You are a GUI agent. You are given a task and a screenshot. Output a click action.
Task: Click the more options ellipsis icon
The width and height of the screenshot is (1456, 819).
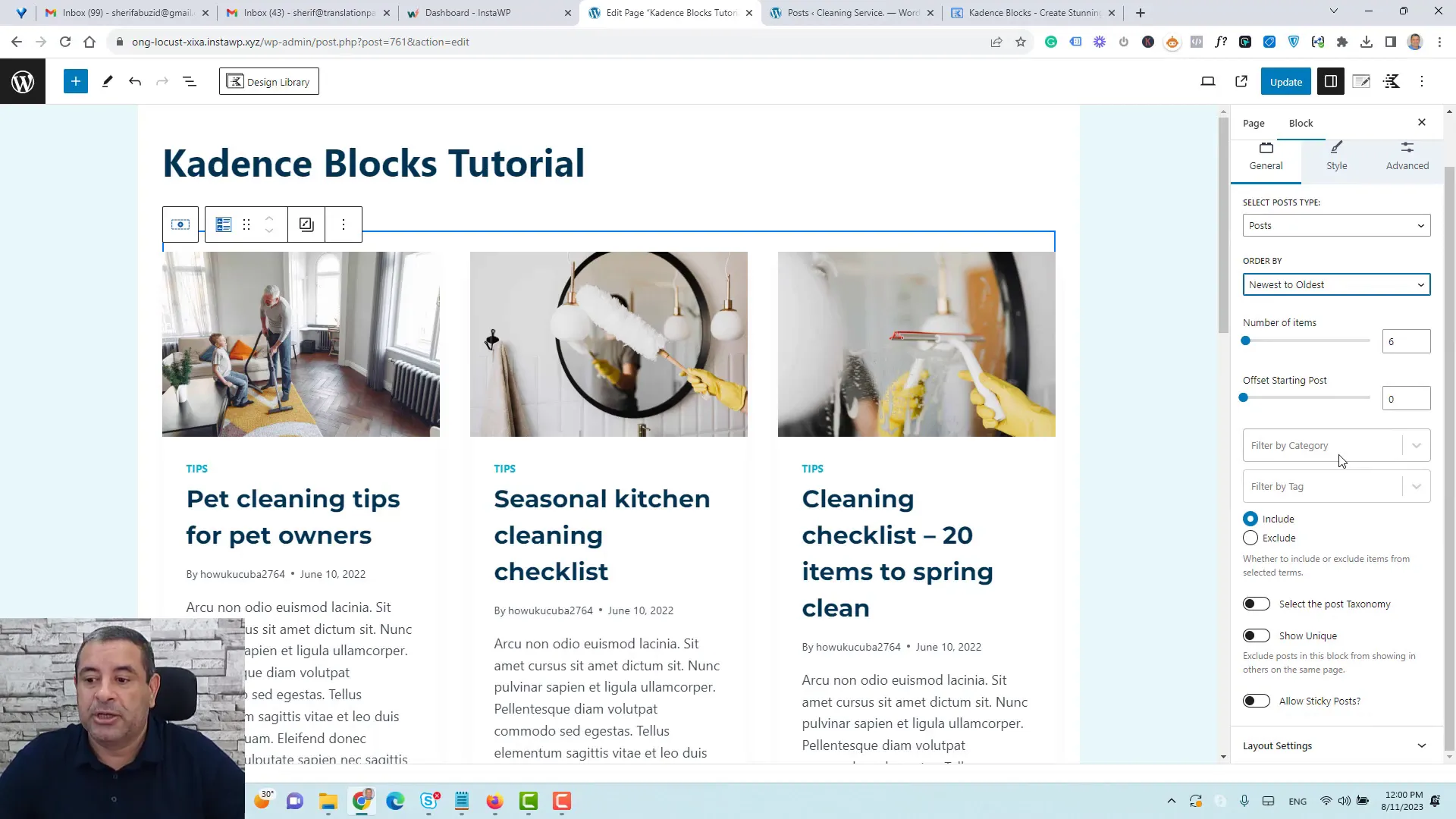(x=344, y=223)
